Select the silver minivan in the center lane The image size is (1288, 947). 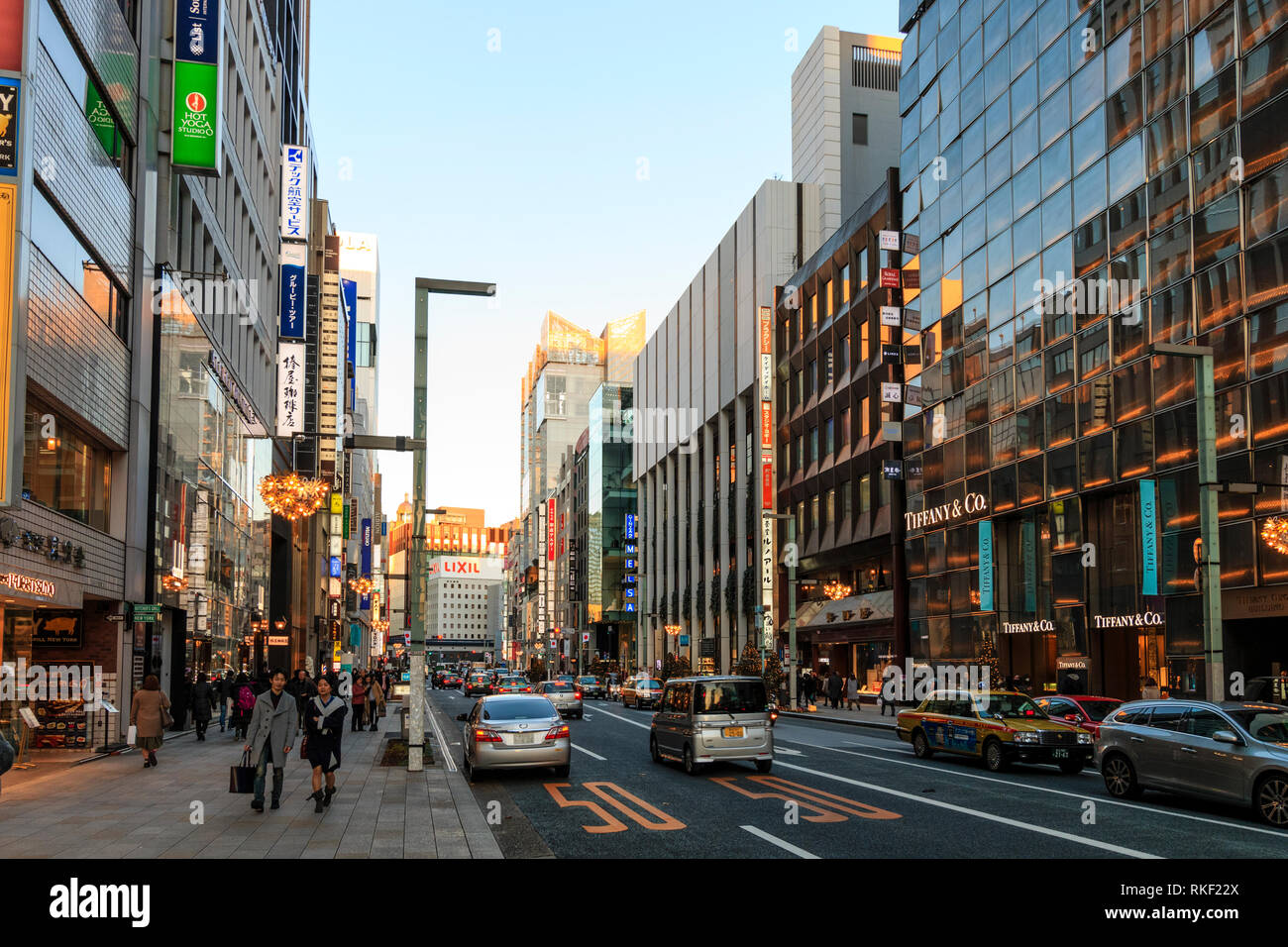tap(712, 722)
